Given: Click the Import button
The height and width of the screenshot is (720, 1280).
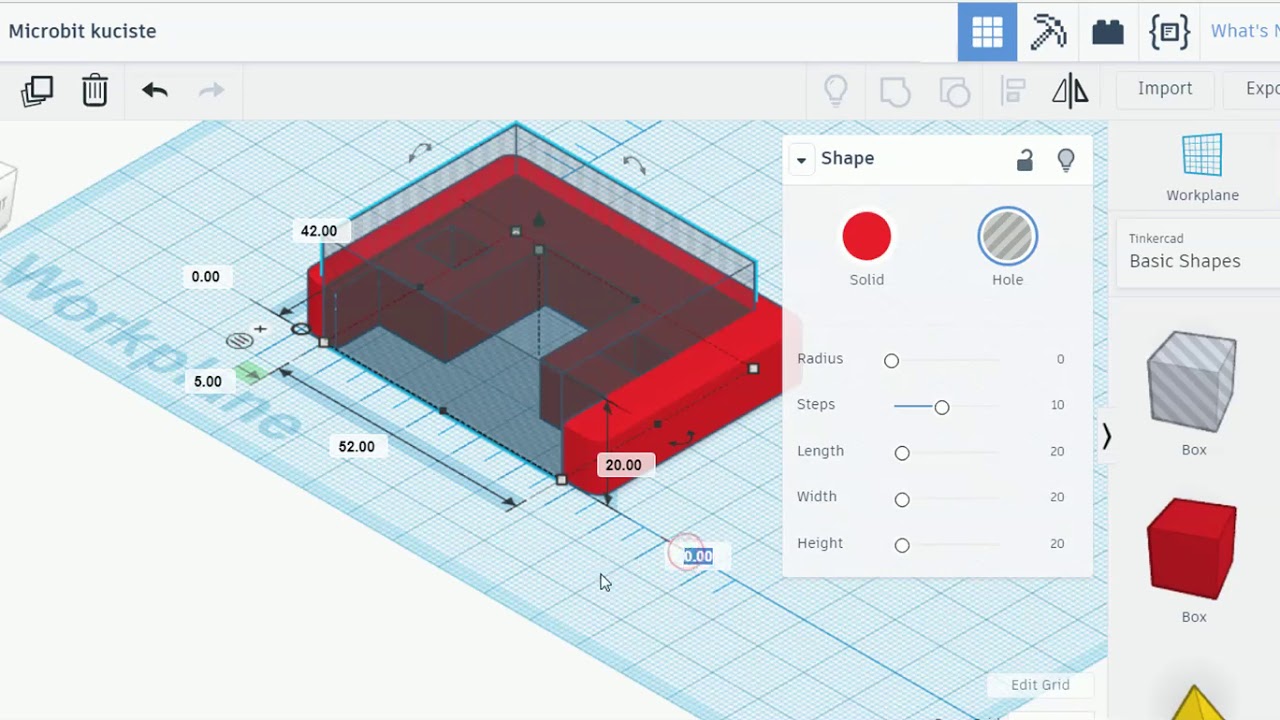Looking at the screenshot, I should click(1165, 89).
